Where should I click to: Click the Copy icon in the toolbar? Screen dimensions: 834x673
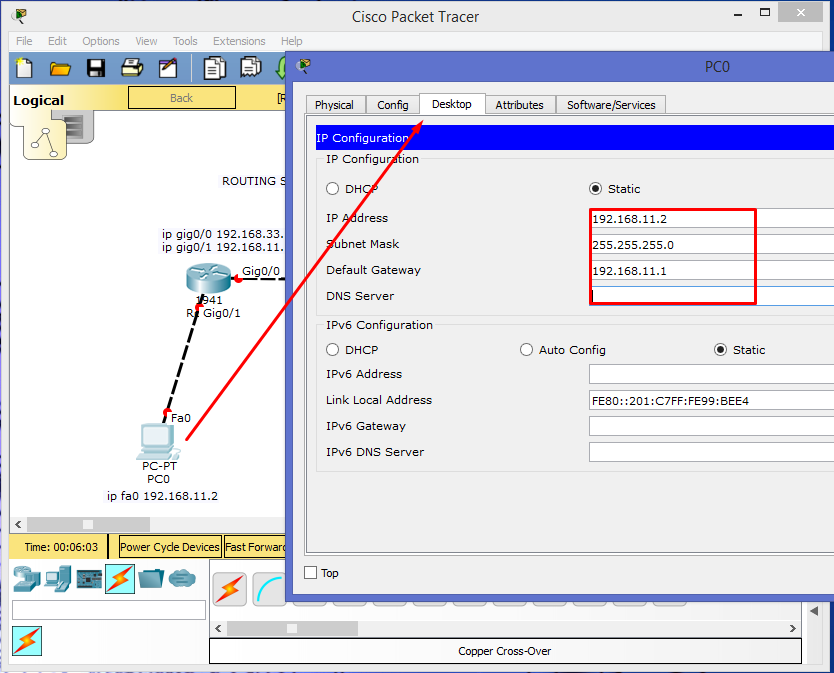click(x=213, y=68)
